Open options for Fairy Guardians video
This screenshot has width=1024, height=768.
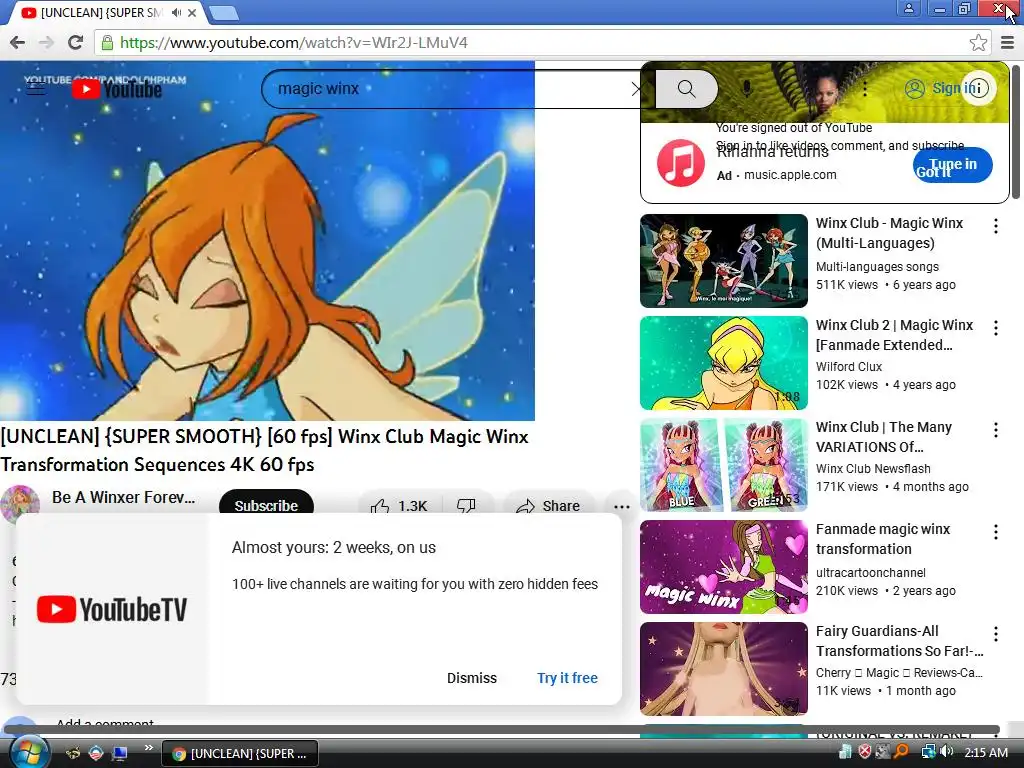(995, 634)
